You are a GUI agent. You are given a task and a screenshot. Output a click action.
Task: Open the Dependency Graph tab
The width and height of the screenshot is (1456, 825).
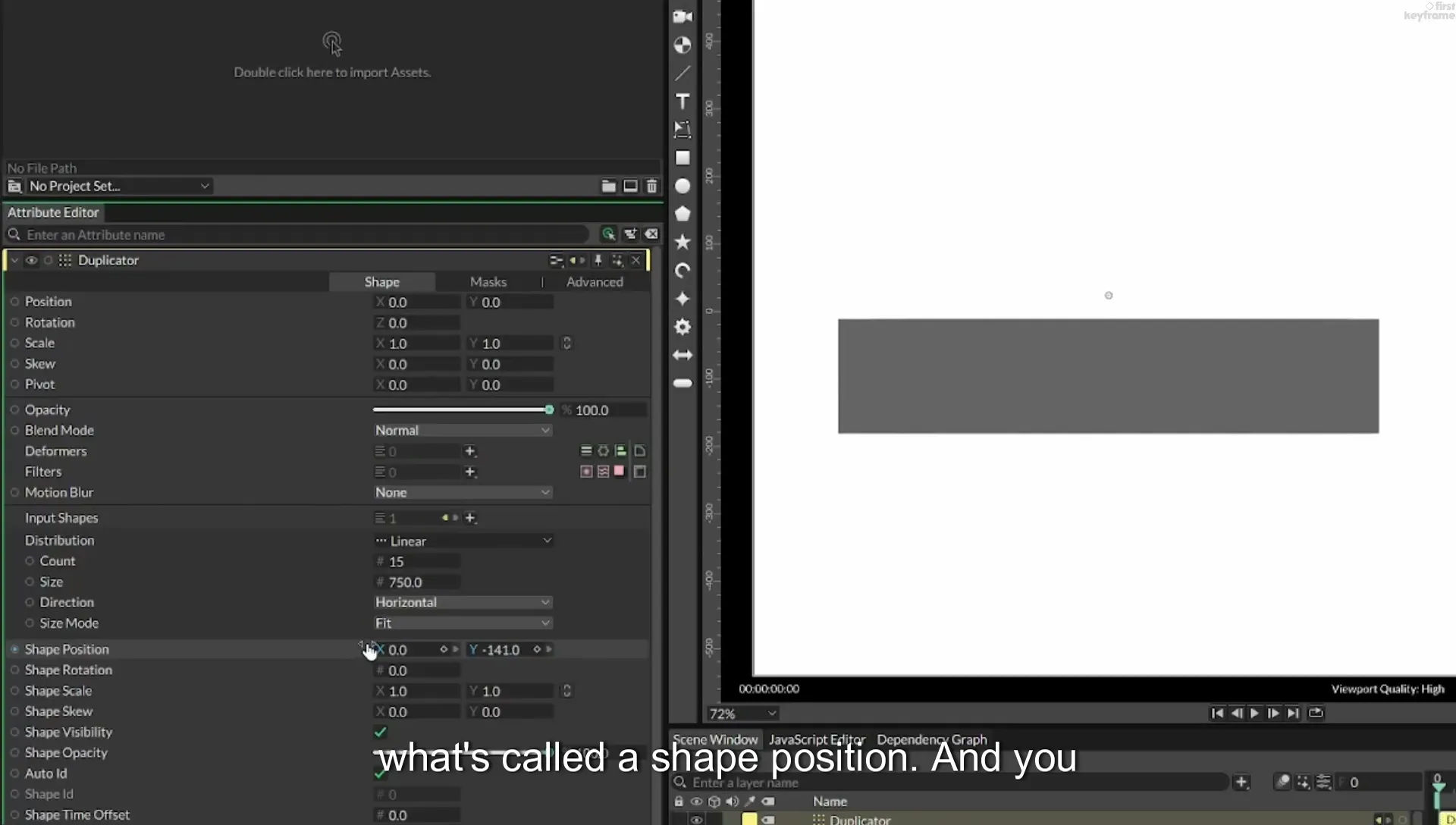pos(932,739)
